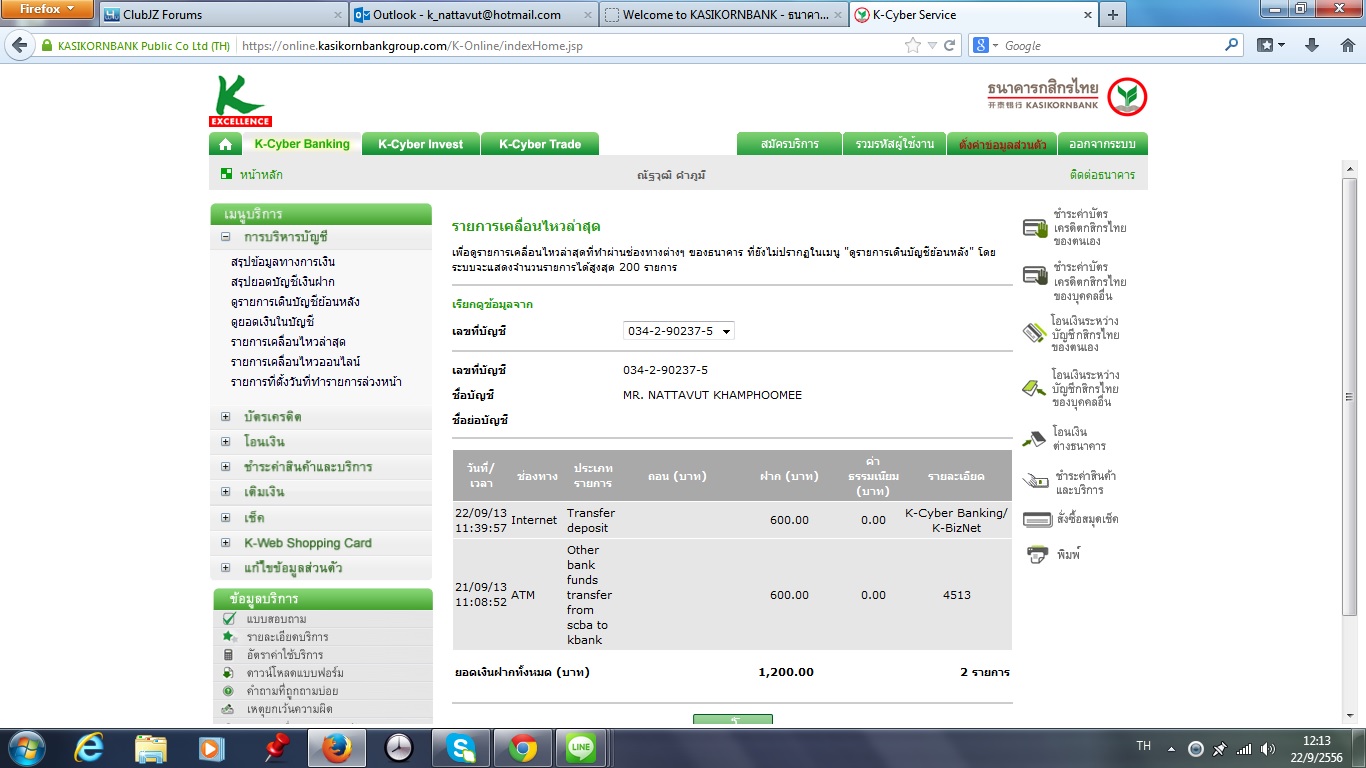Switch to the ClubJZ Forums browser tab

[x=222, y=15]
